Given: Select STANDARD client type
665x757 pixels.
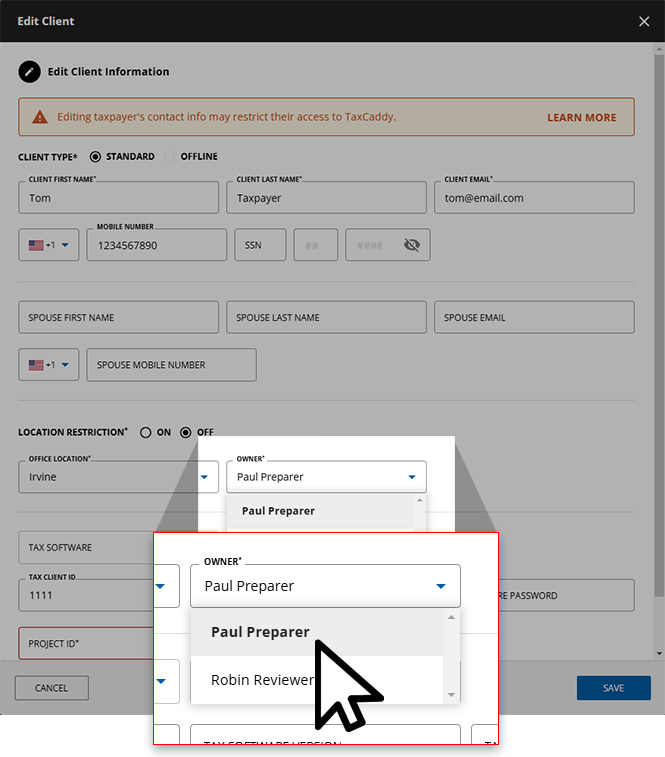Looking at the screenshot, I should pos(95,156).
